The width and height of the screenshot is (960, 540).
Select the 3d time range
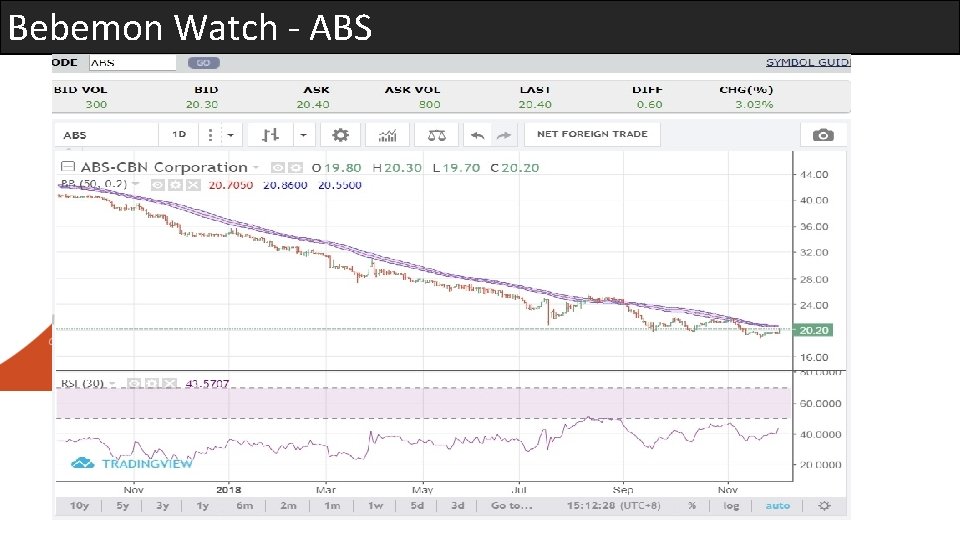457,506
